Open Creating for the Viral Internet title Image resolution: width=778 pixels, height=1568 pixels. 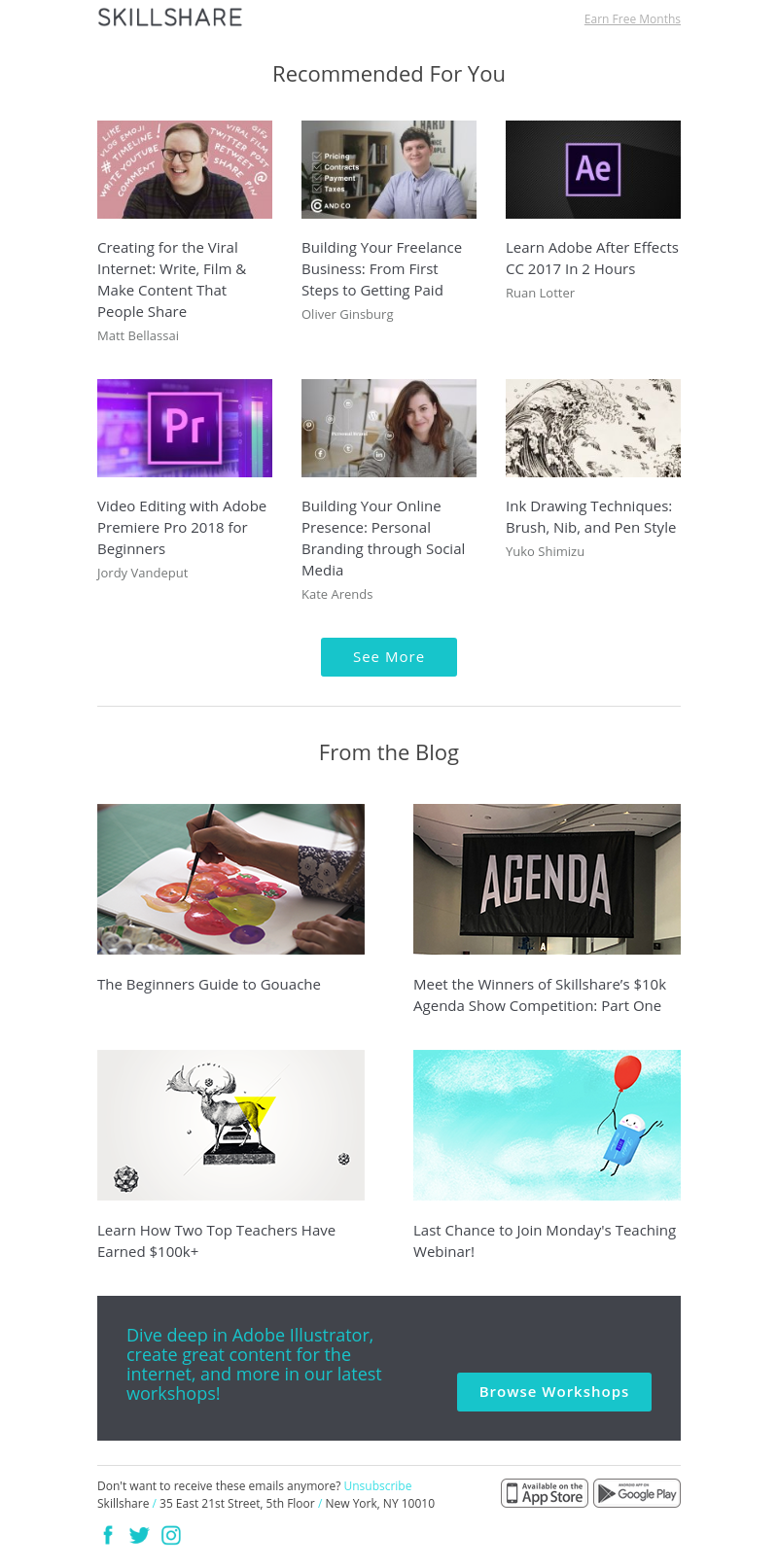click(172, 280)
